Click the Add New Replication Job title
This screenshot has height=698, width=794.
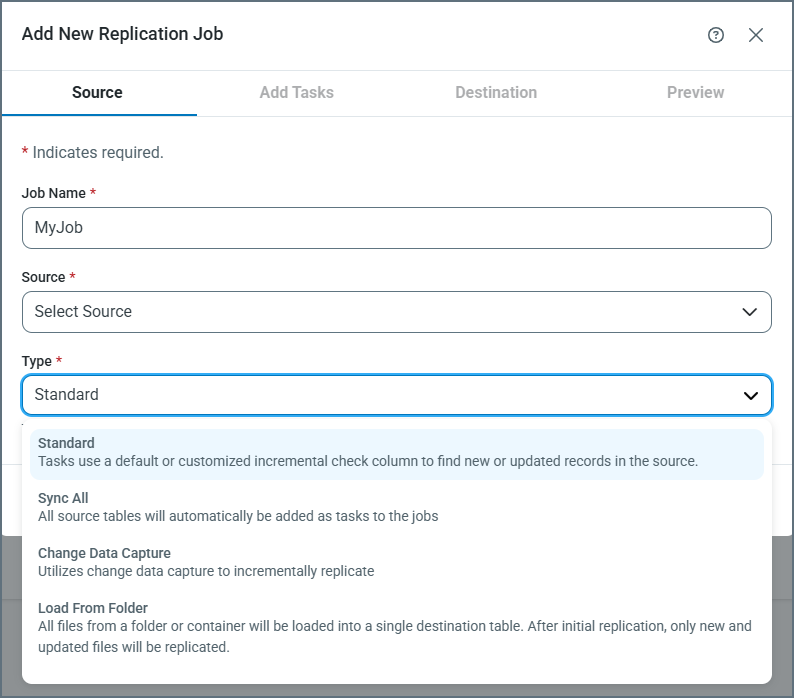pos(122,34)
